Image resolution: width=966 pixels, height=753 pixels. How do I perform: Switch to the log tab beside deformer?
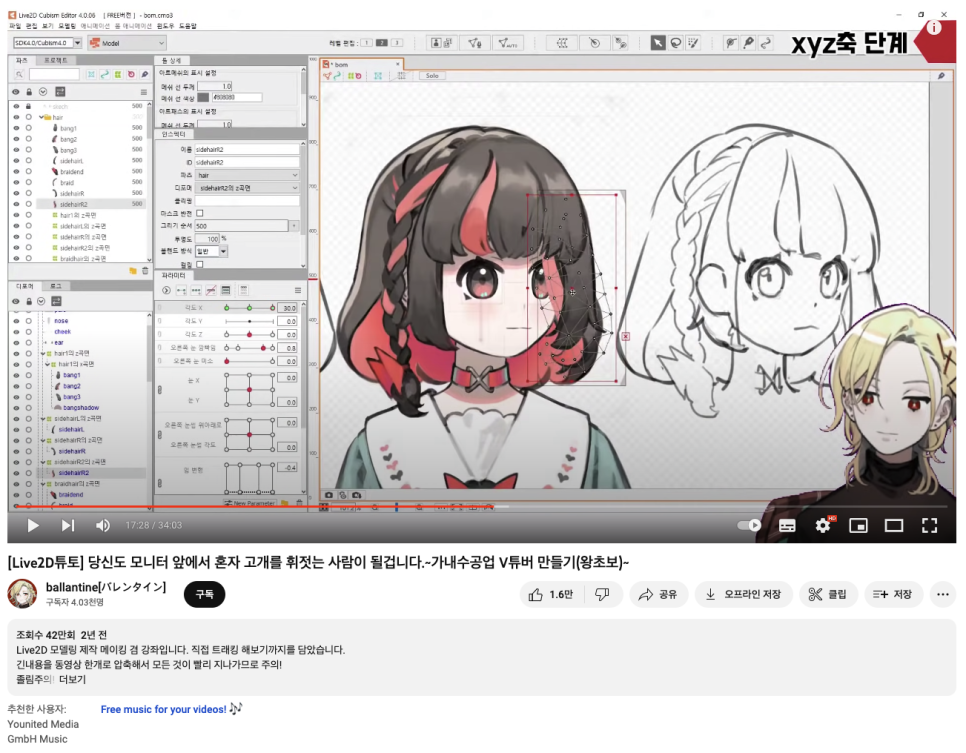point(56,286)
